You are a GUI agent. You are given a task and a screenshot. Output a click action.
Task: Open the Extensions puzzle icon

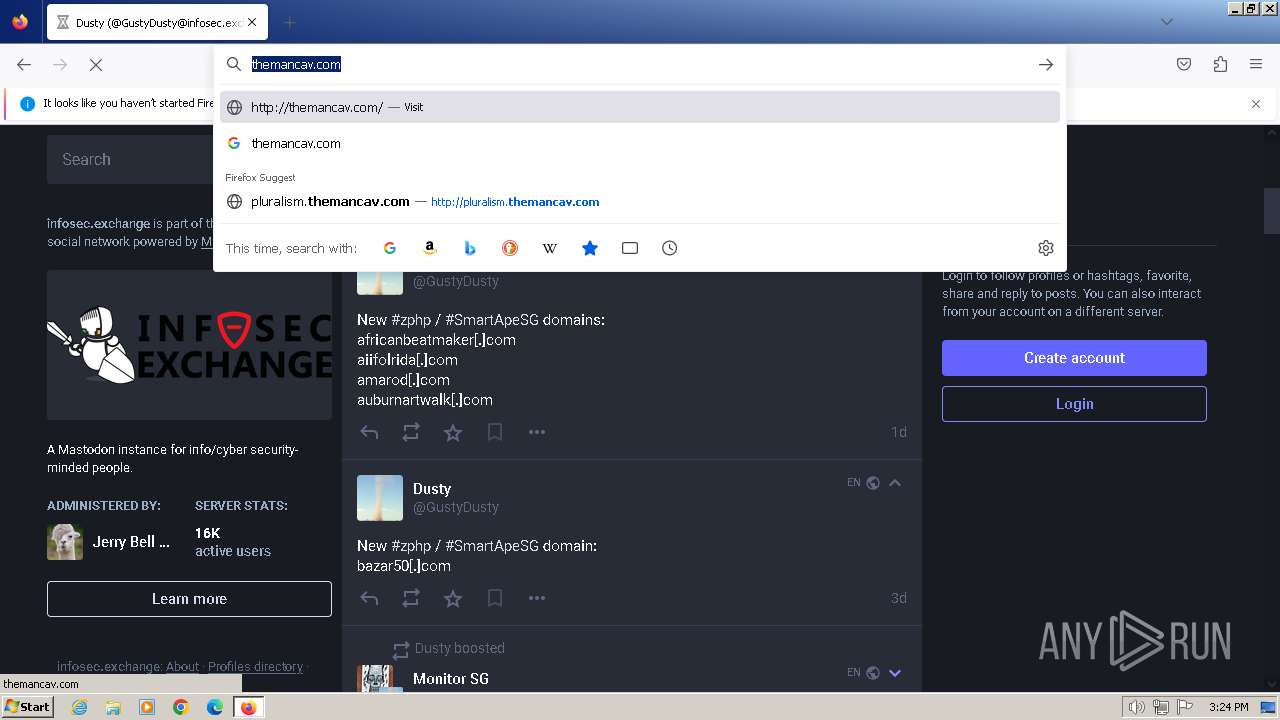1220,64
